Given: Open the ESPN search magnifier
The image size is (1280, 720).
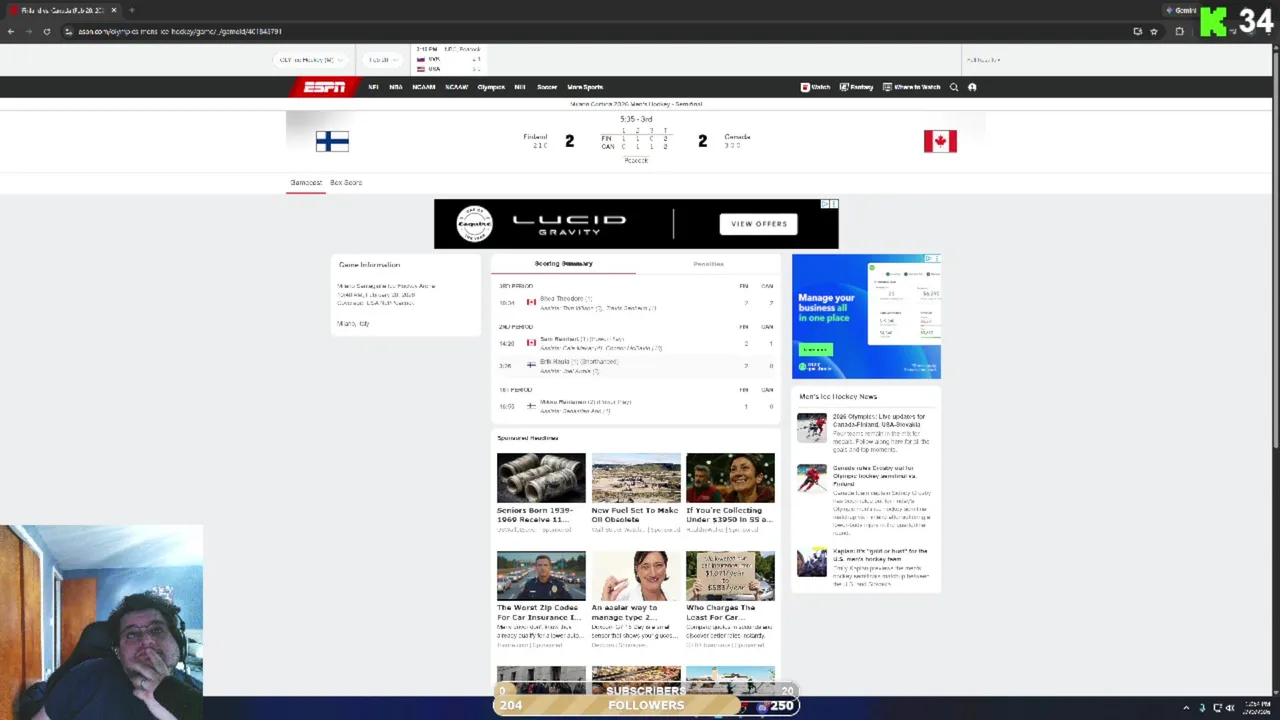Looking at the screenshot, I should click(x=954, y=87).
